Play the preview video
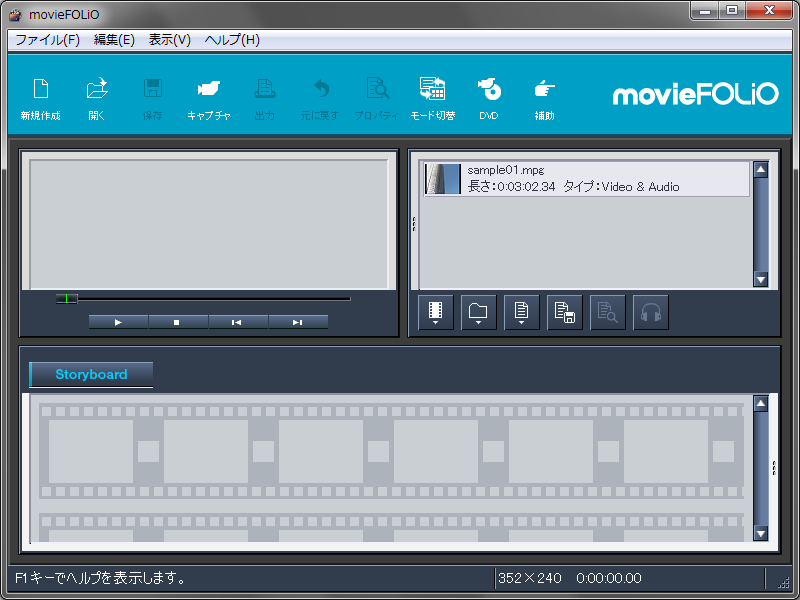 [x=118, y=322]
